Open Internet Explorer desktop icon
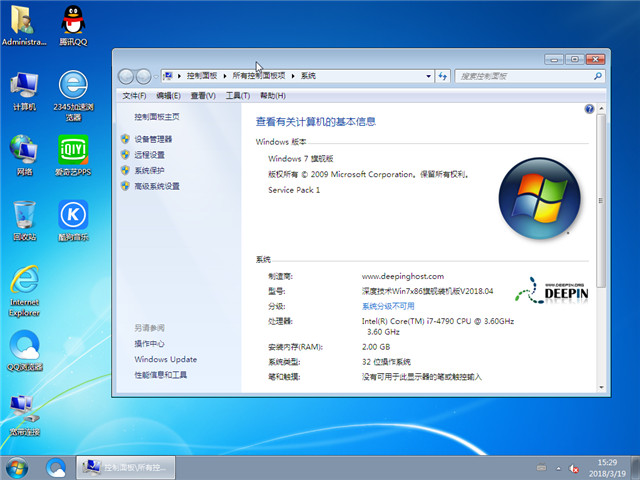 coord(24,291)
